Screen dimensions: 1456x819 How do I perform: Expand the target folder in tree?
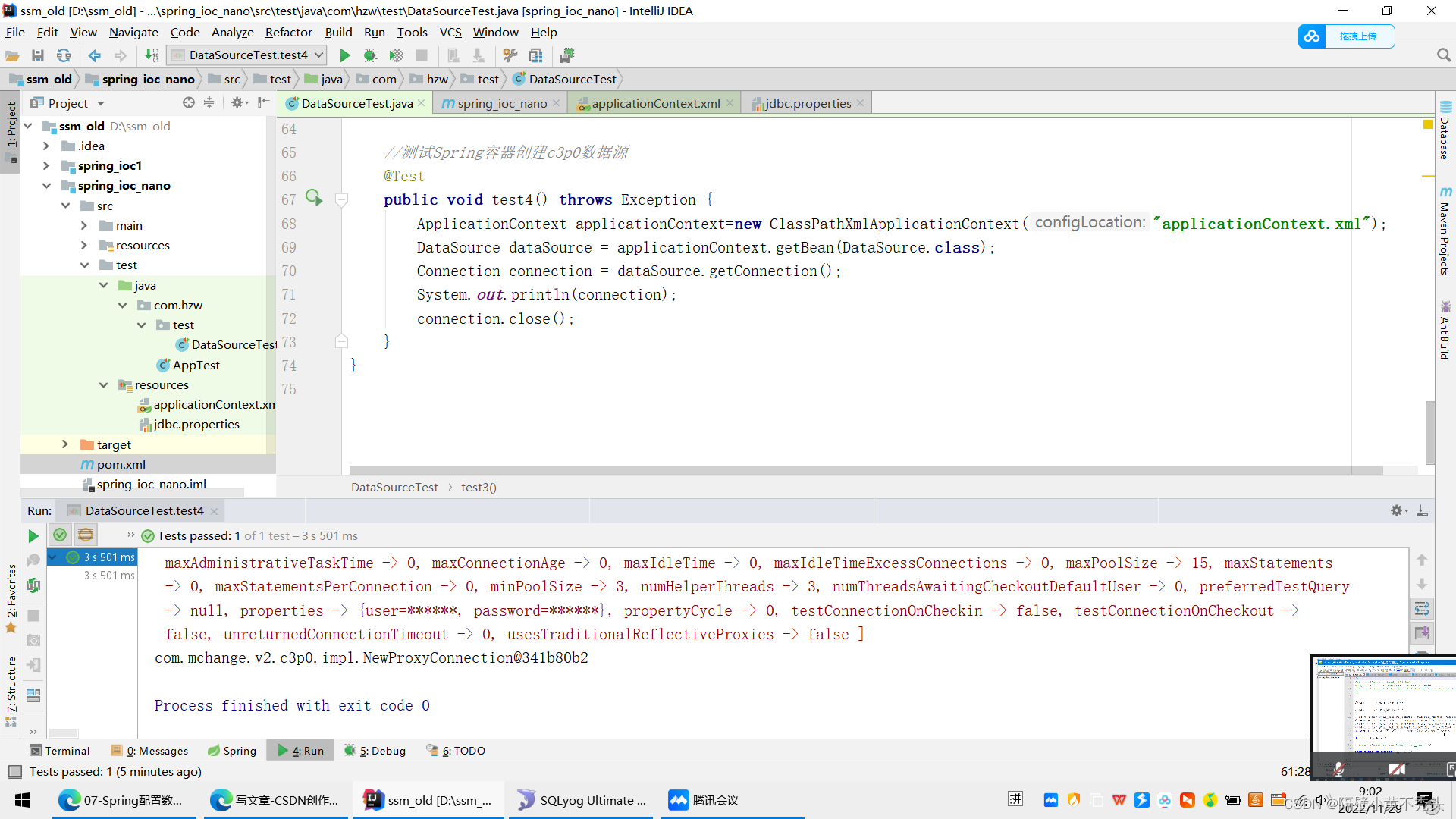point(65,445)
